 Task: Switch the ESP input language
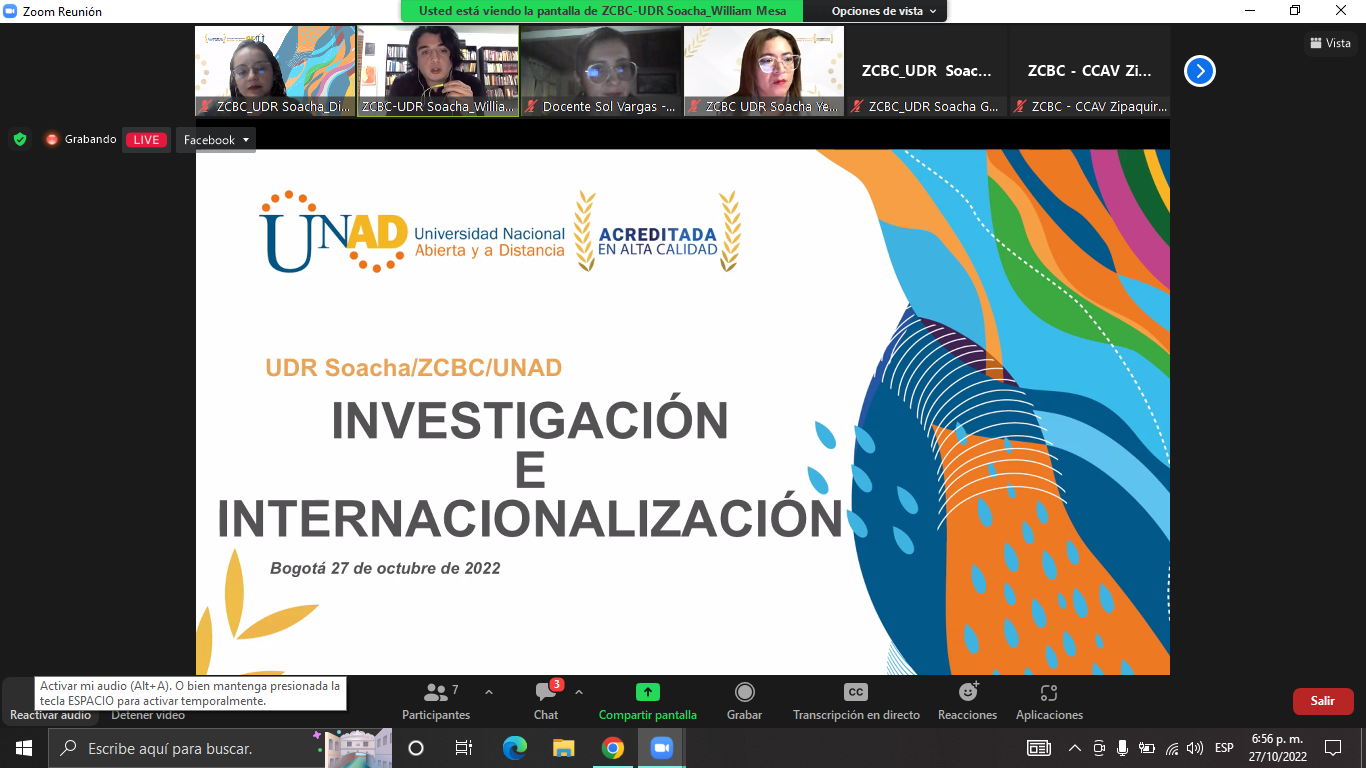pos(1224,748)
